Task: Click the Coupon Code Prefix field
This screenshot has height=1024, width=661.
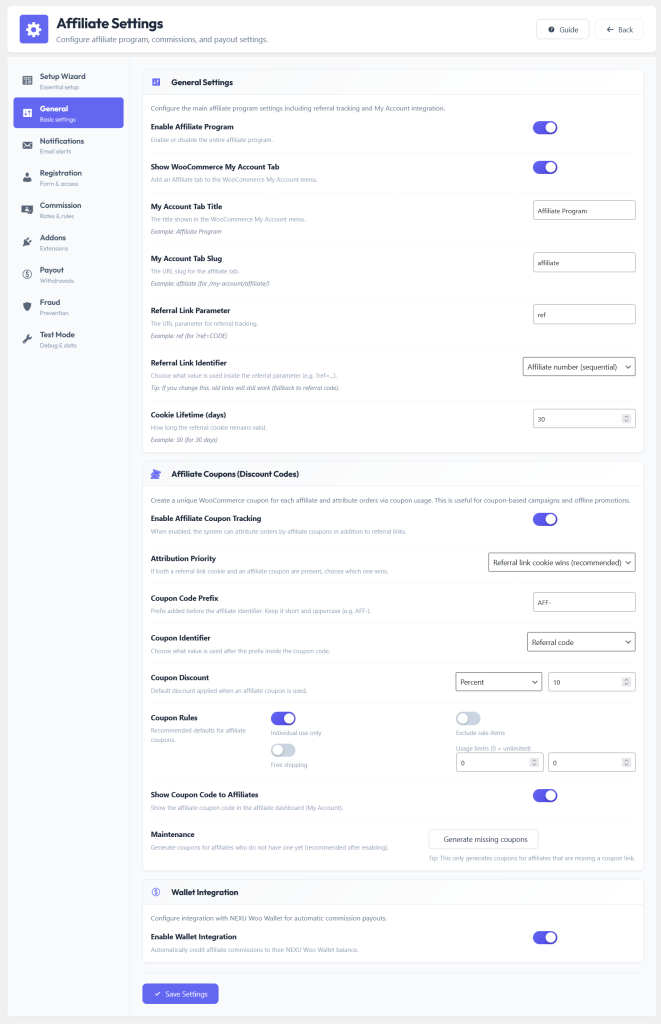Action: (x=584, y=602)
